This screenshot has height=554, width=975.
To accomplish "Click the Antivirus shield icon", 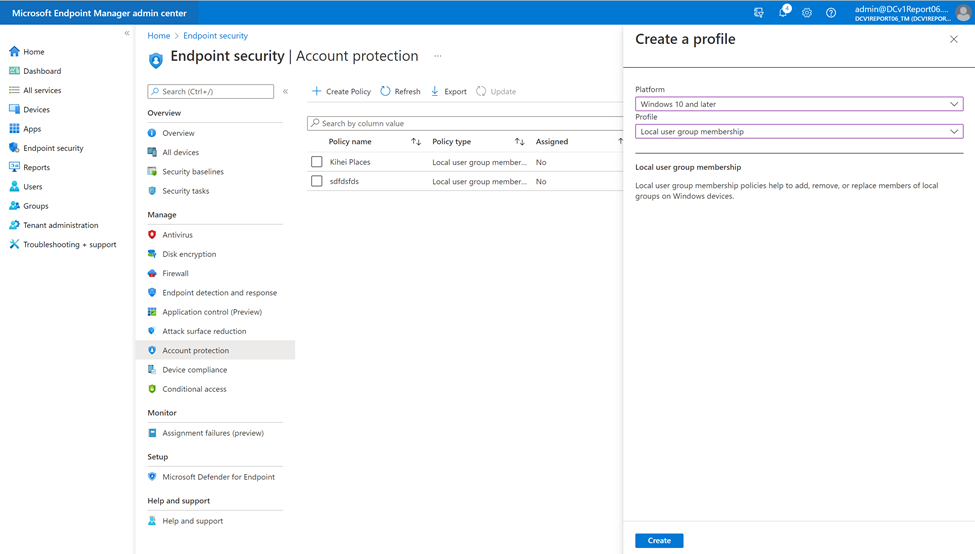I will click(152, 235).
